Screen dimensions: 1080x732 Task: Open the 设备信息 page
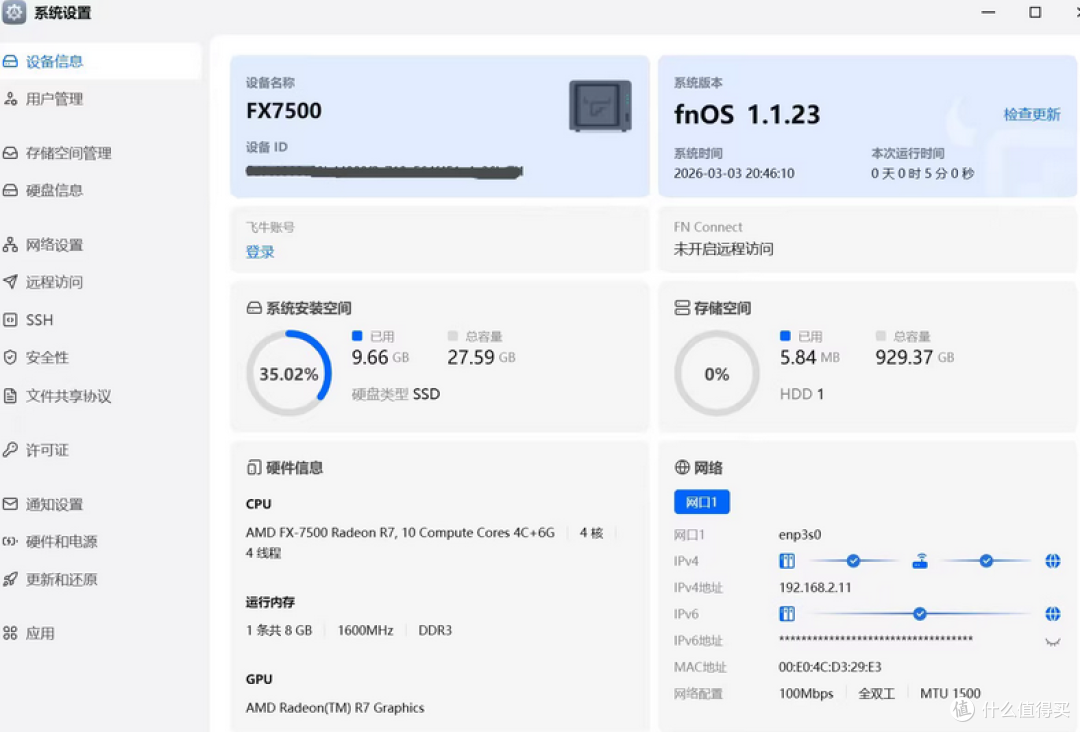(x=101, y=61)
